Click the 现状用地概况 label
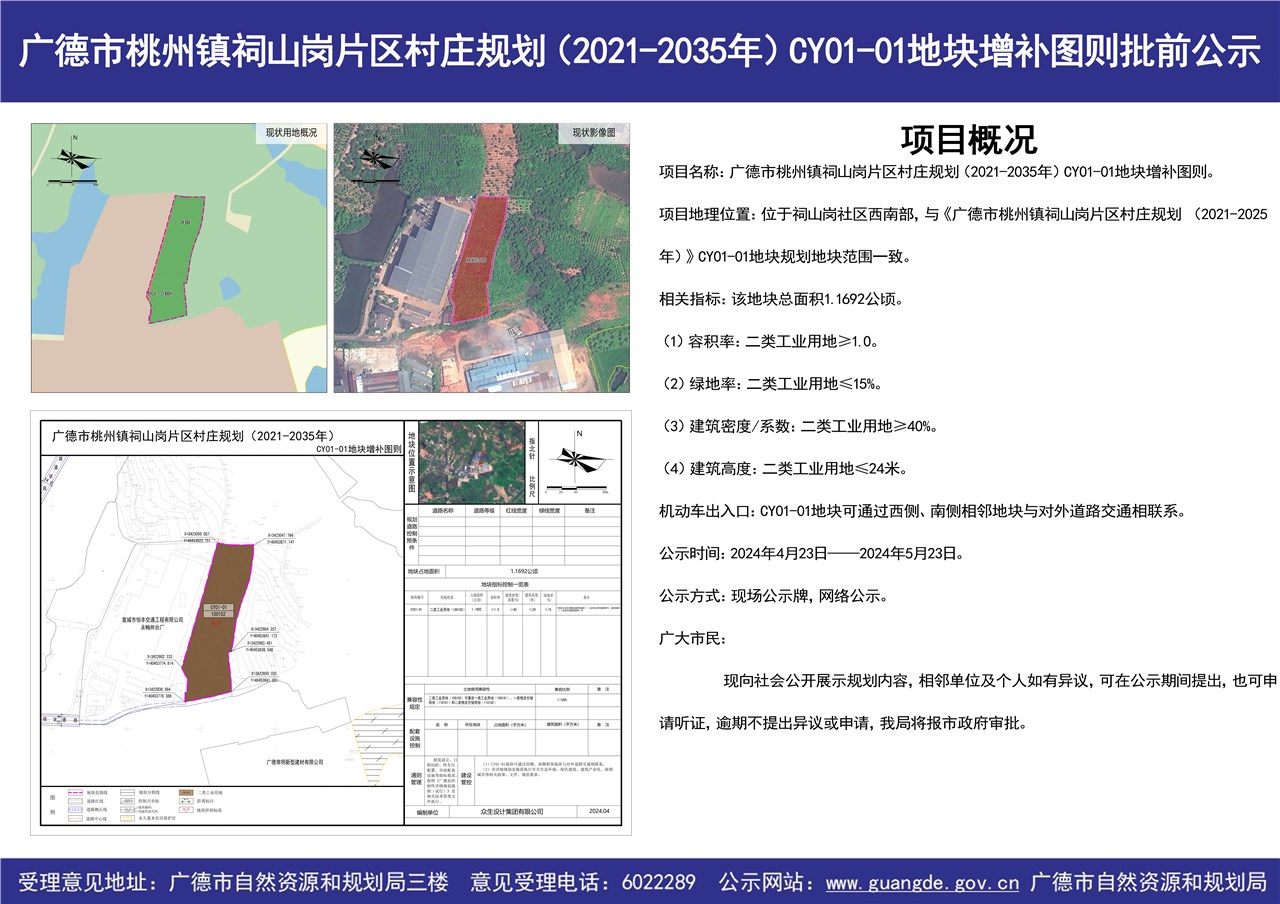Screen dimensions: 1280x904 tap(291, 132)
